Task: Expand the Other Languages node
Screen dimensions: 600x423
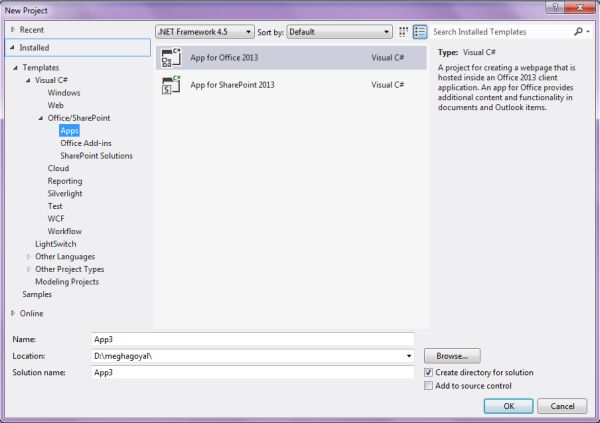Action: [x=28, y=256]
